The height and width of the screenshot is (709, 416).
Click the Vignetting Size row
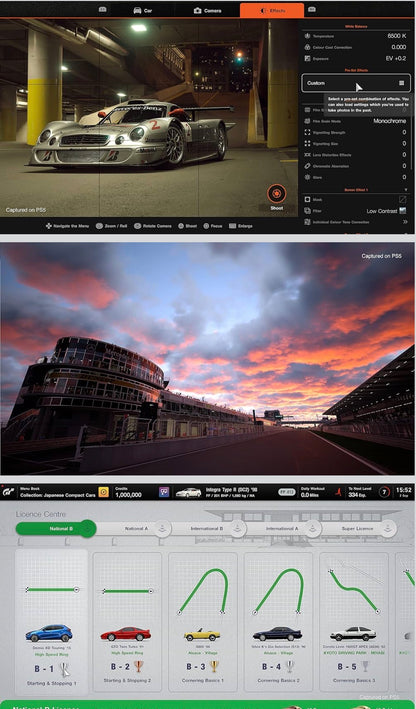point(356,144)
